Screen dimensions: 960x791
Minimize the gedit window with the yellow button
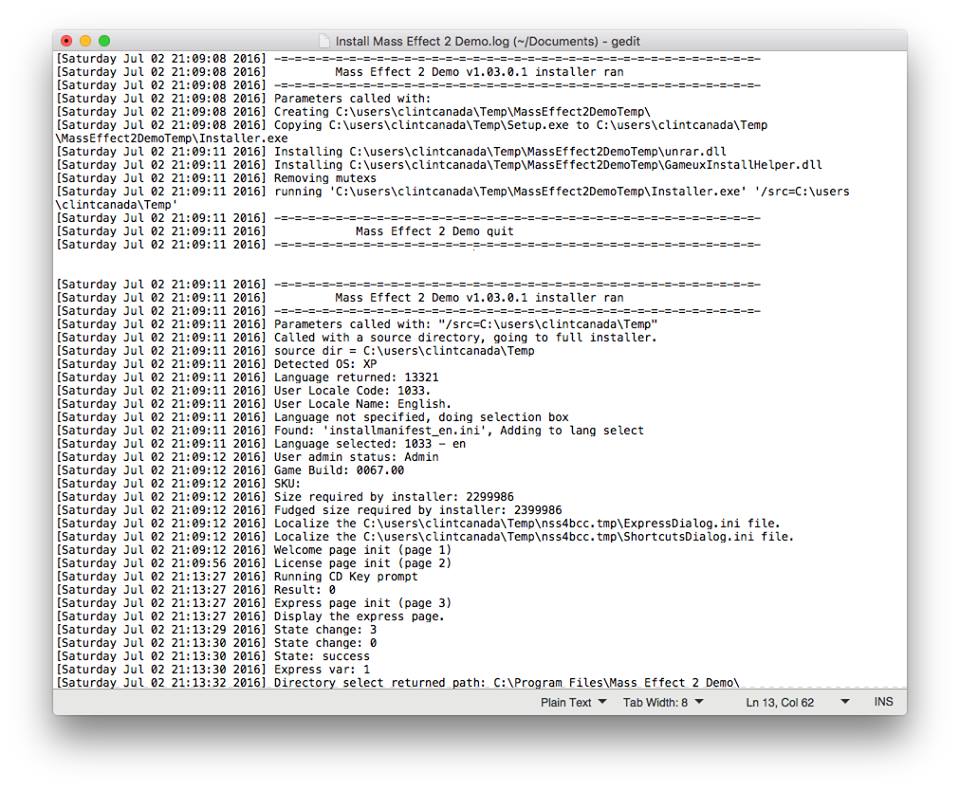(x=85, y=40)
